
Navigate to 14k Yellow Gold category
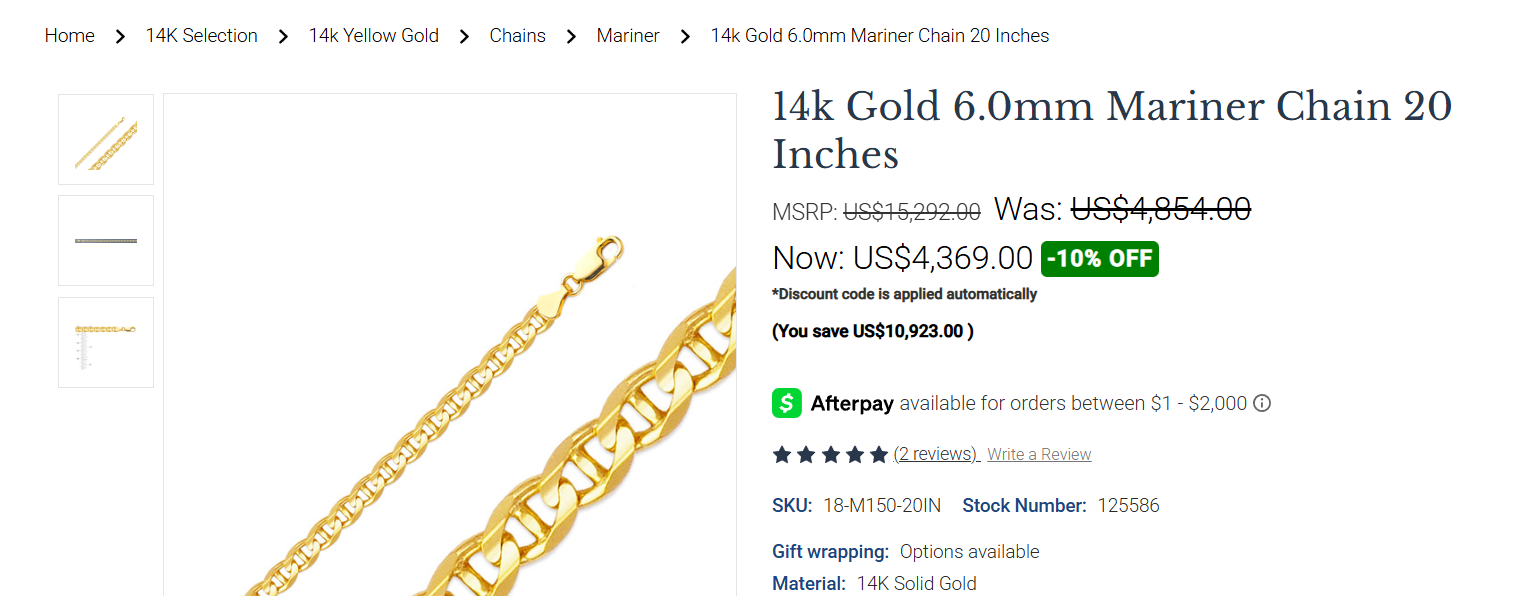(374, 36)
